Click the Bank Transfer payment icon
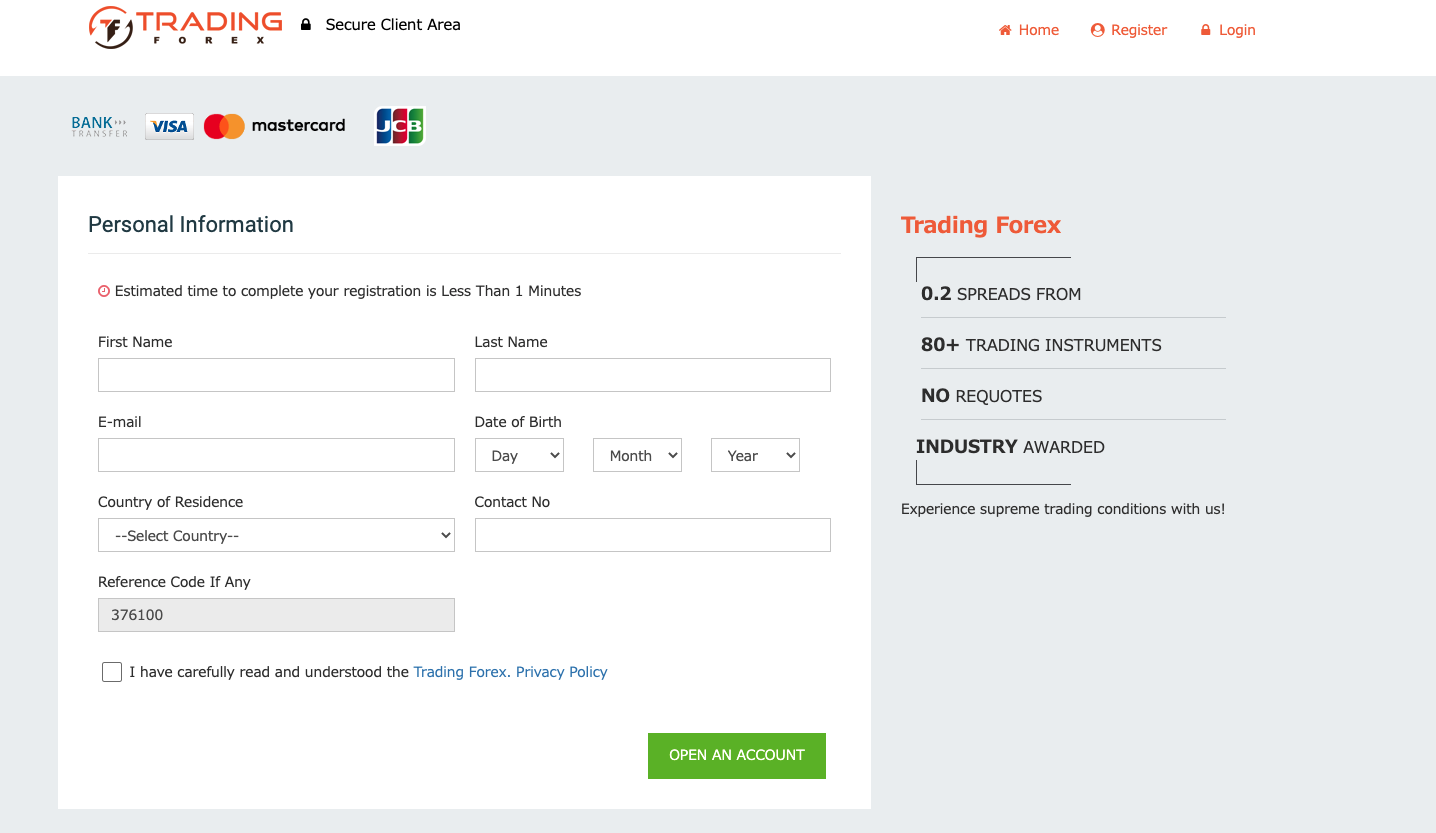Screen dimensions: 1436x833 coord(100,126)
